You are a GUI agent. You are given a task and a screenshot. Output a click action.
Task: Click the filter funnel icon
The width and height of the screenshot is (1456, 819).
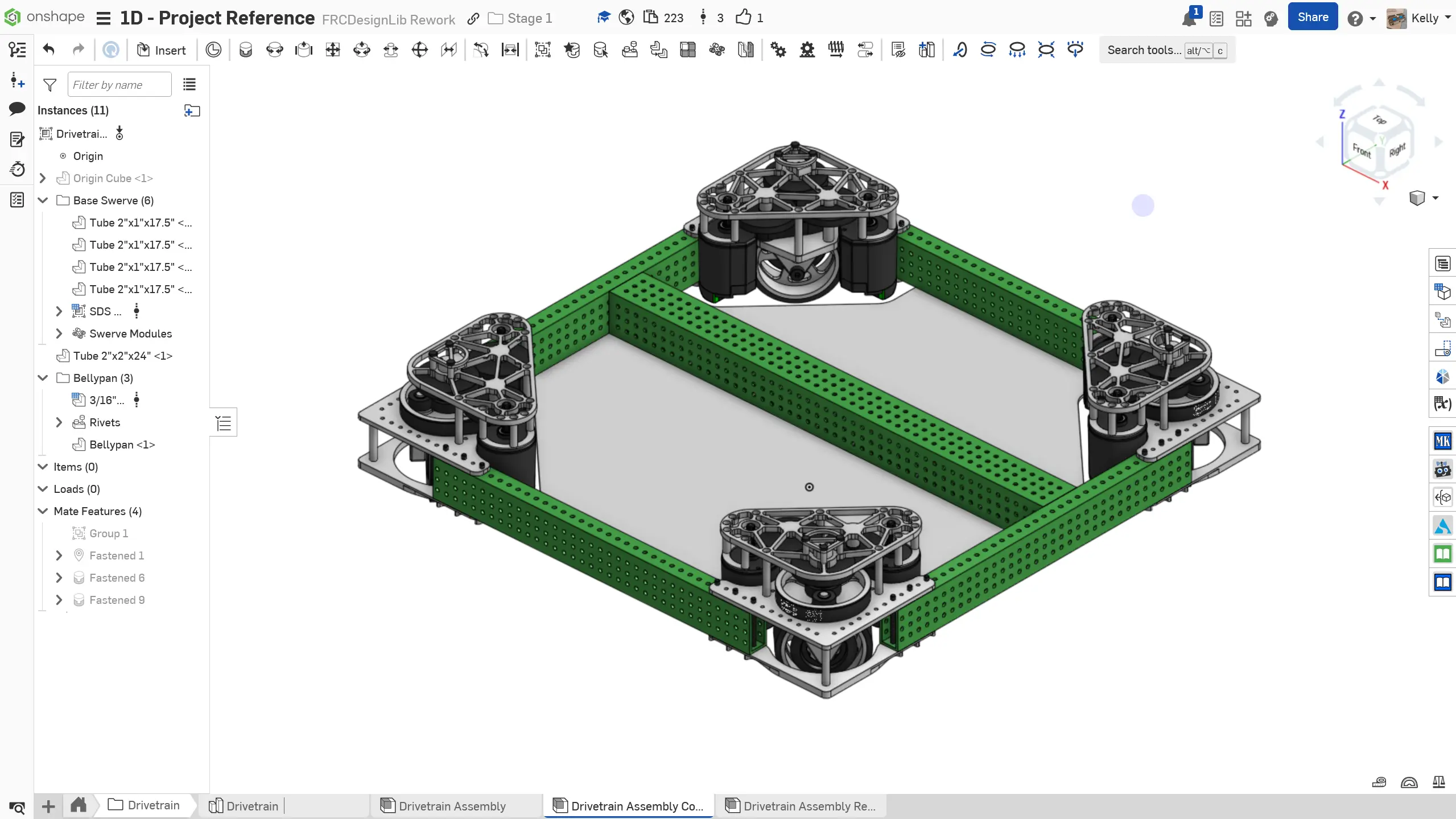point(50,85)
